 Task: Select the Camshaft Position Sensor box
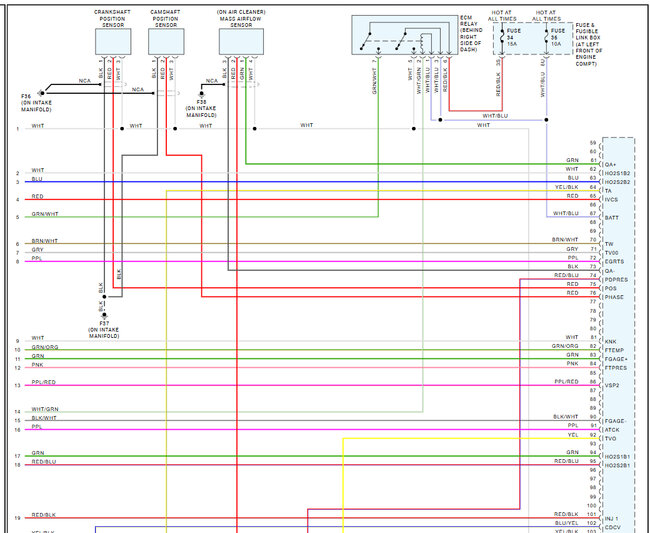(166, 41)
